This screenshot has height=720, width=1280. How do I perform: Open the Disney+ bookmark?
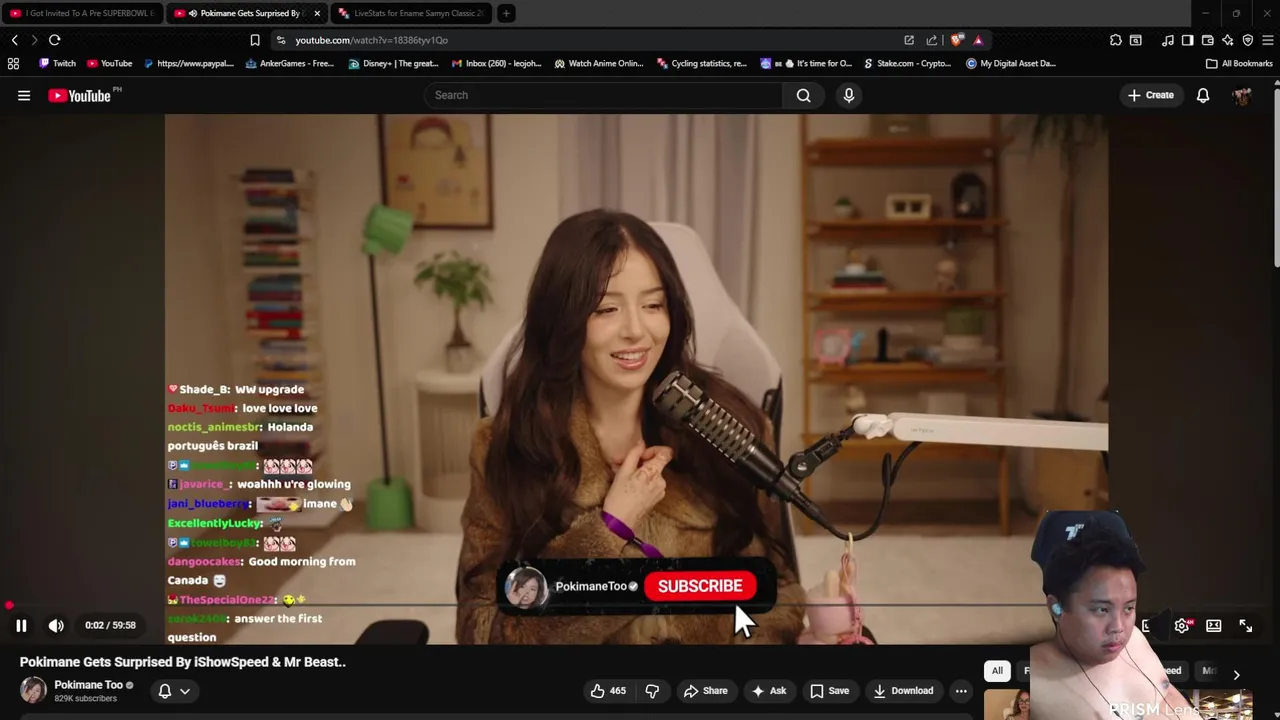[393, 63]
